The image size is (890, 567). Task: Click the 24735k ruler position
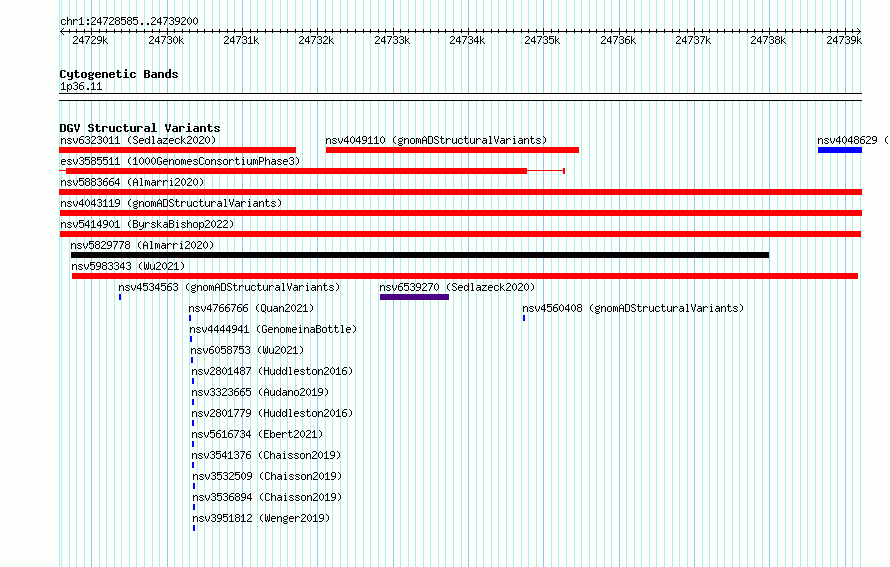[x=542, y=40]
